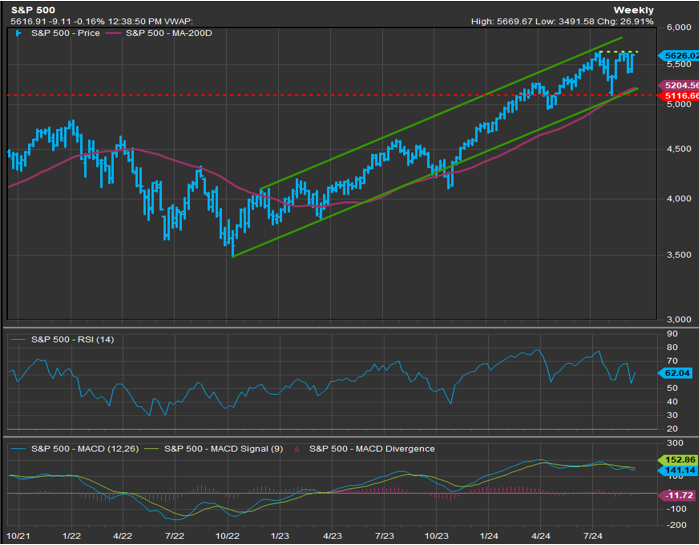699x545 pixels.
Task: Click the MACD Divergence legend bar icon
Action: (x=297, y=449)
